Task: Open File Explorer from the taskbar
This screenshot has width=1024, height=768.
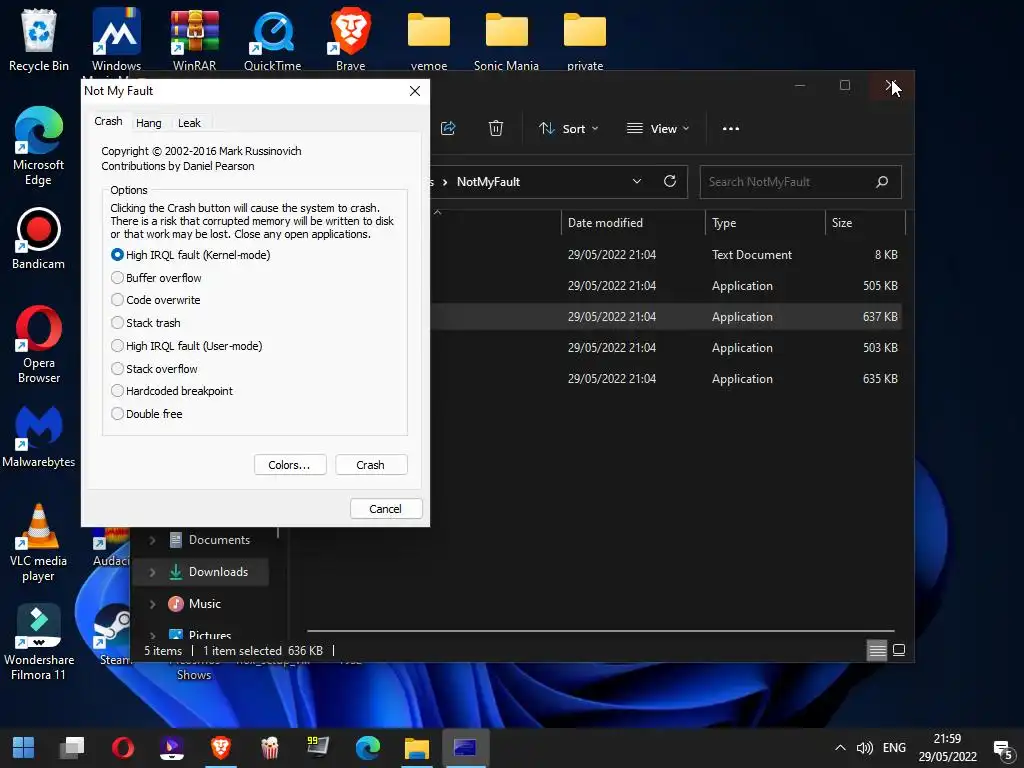Action: point(417,747)
